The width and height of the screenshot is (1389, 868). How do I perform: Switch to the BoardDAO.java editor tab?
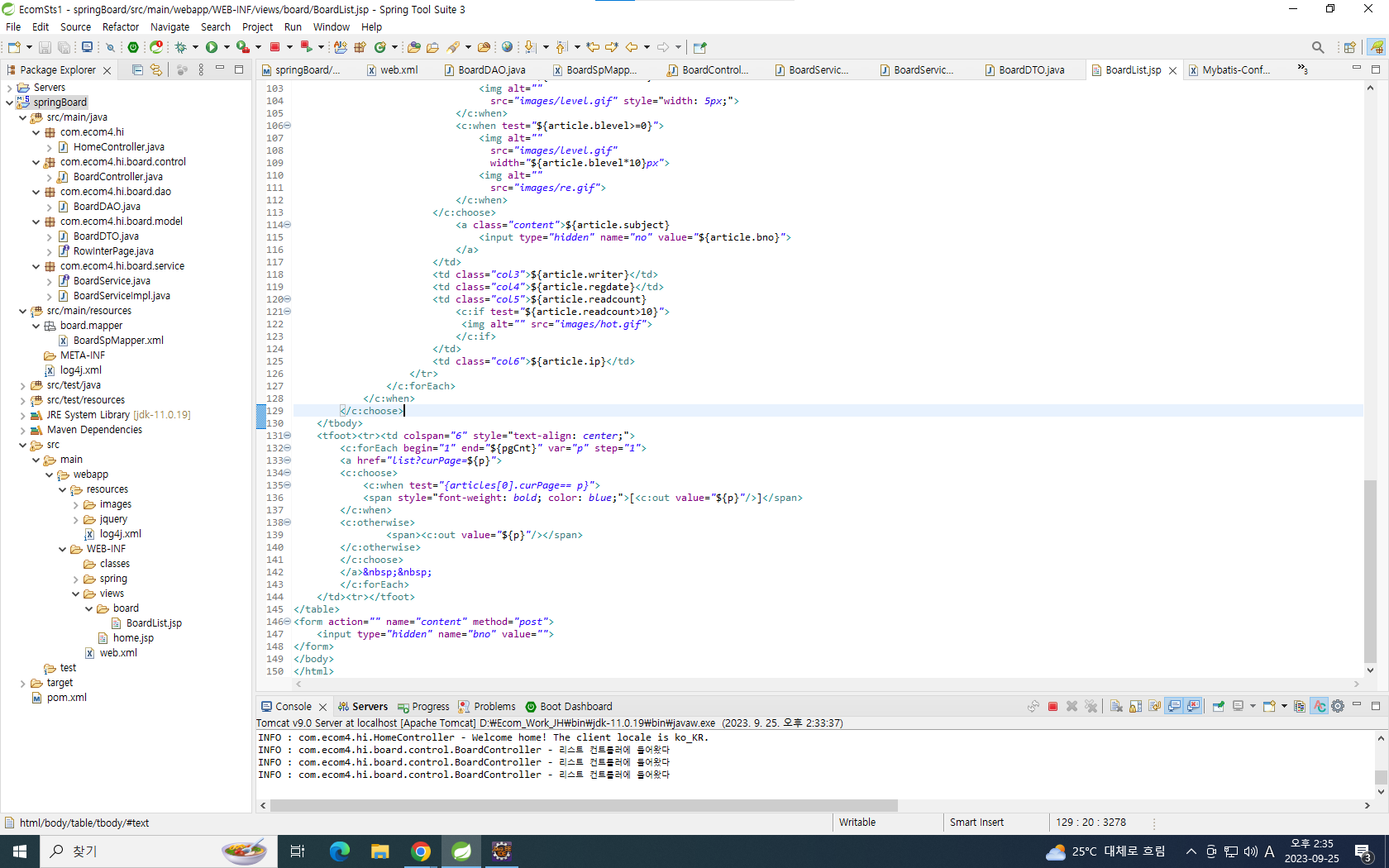coord(484,70)
